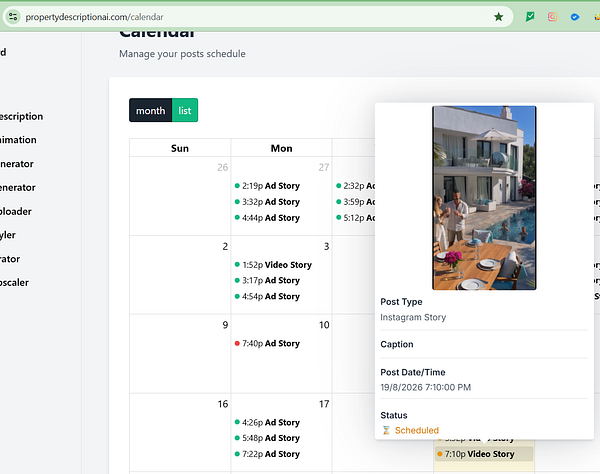Screen dimensions: 600x474
Task: Switch to list view
Action: click(185, 110)
